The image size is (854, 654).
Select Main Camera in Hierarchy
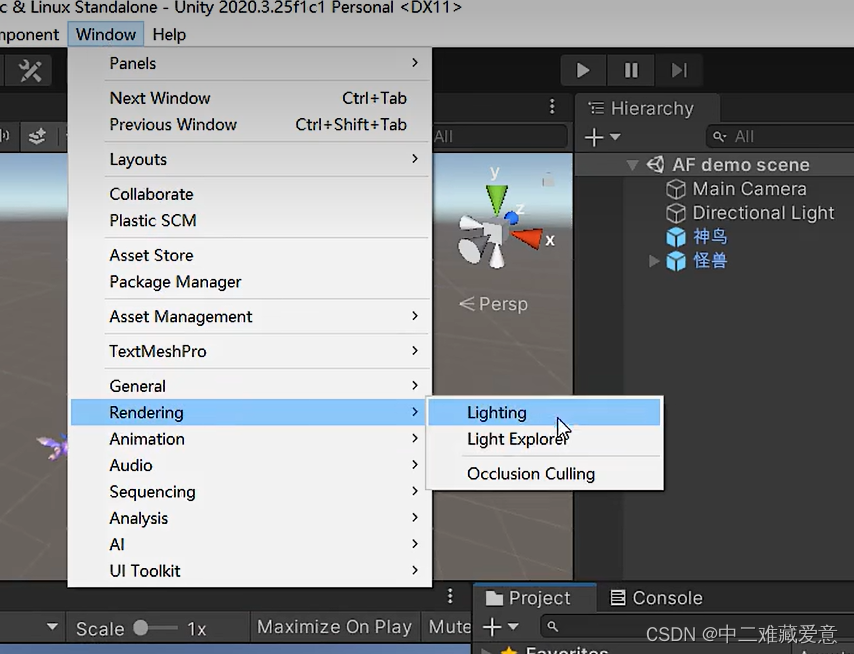pos(749,189)
